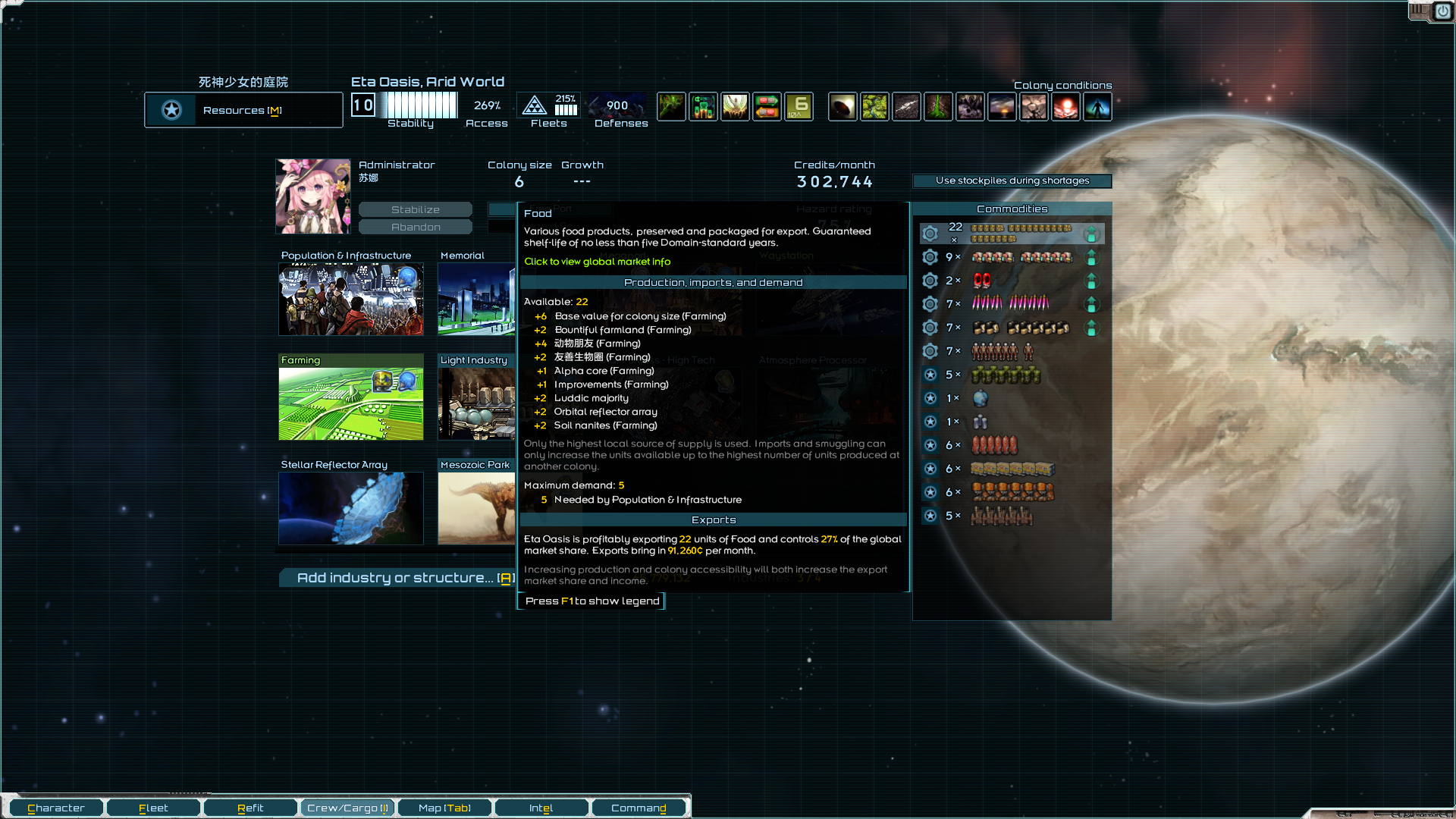1456x819 pixels.
Task: Open the Food commodity gear icon
Action: point(930,233)
